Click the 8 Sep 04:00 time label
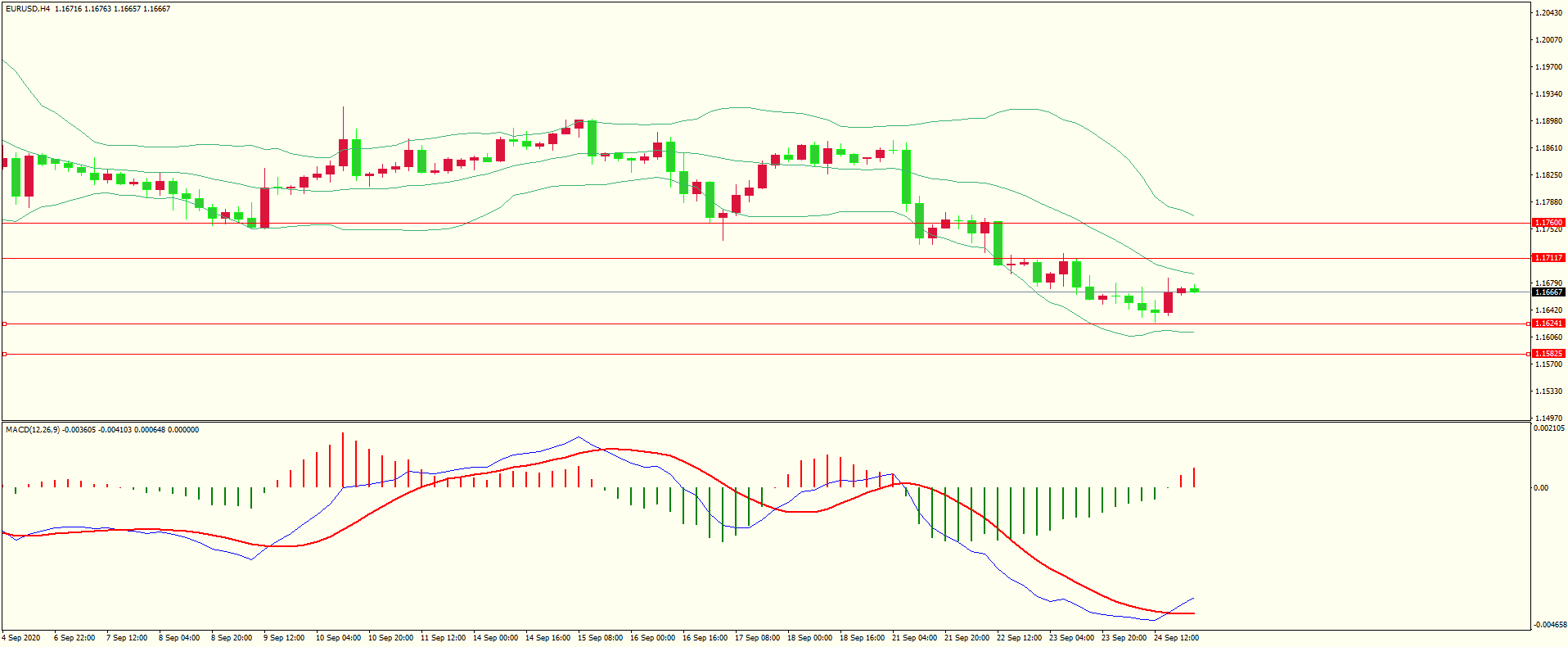 click(179, 638)
